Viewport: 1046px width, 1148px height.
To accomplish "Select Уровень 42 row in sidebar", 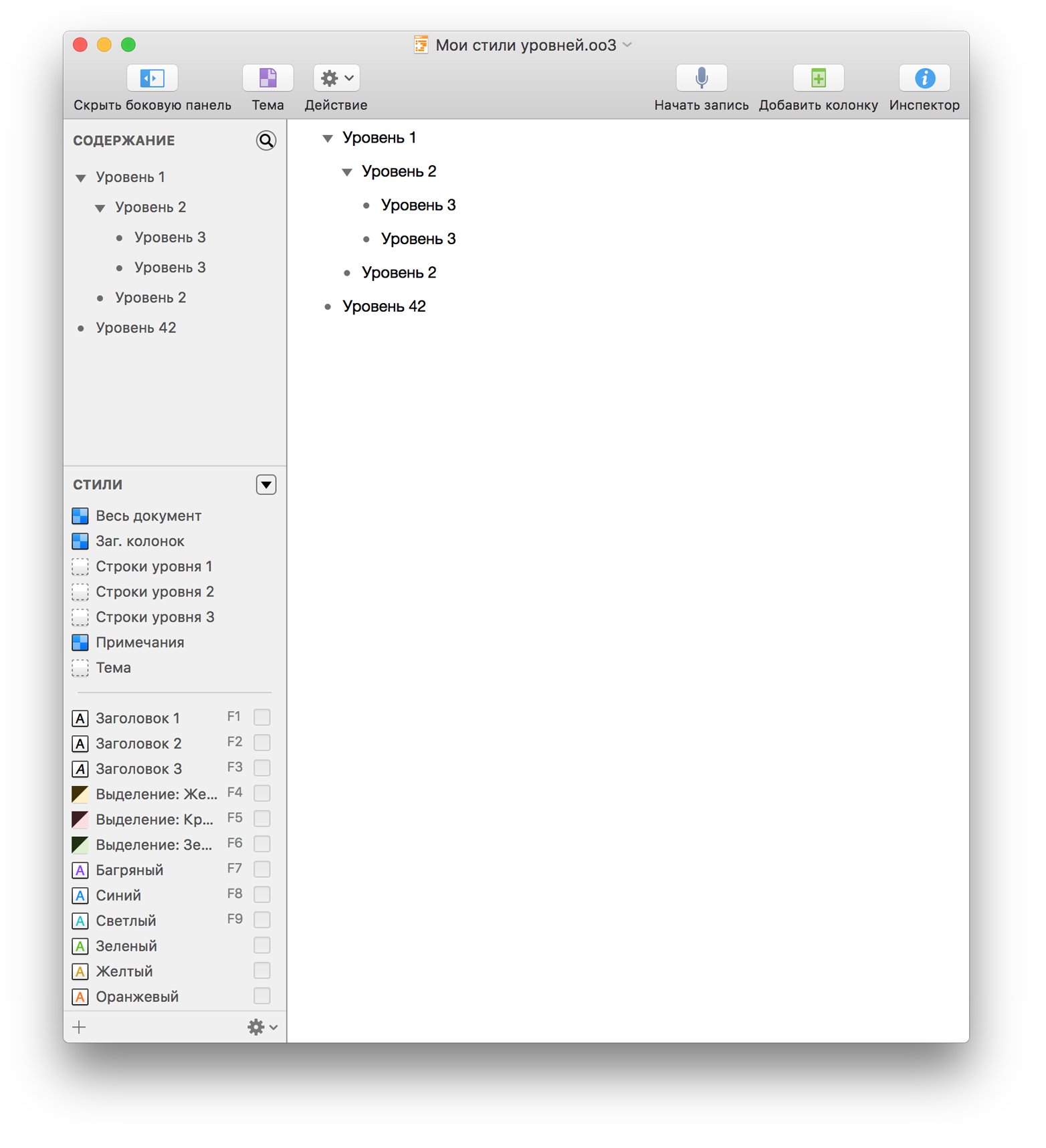I will pyautogui.click(x=175, y=328).
